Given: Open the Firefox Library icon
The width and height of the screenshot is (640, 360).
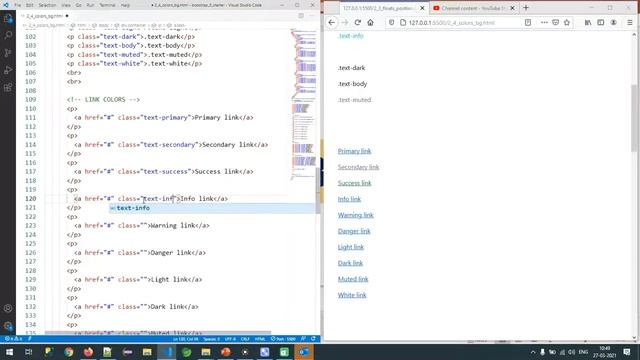Looking at the screenshot, I should pyautogui.click(x=588, y=22).
